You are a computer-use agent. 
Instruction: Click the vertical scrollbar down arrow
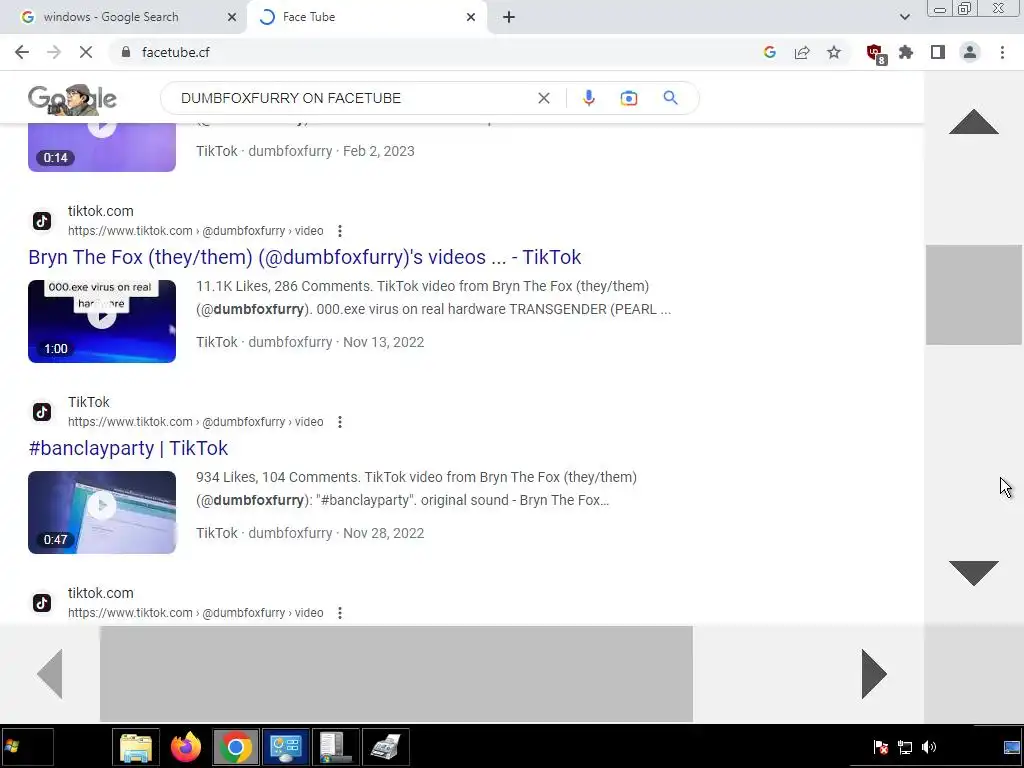pos(973,573)
